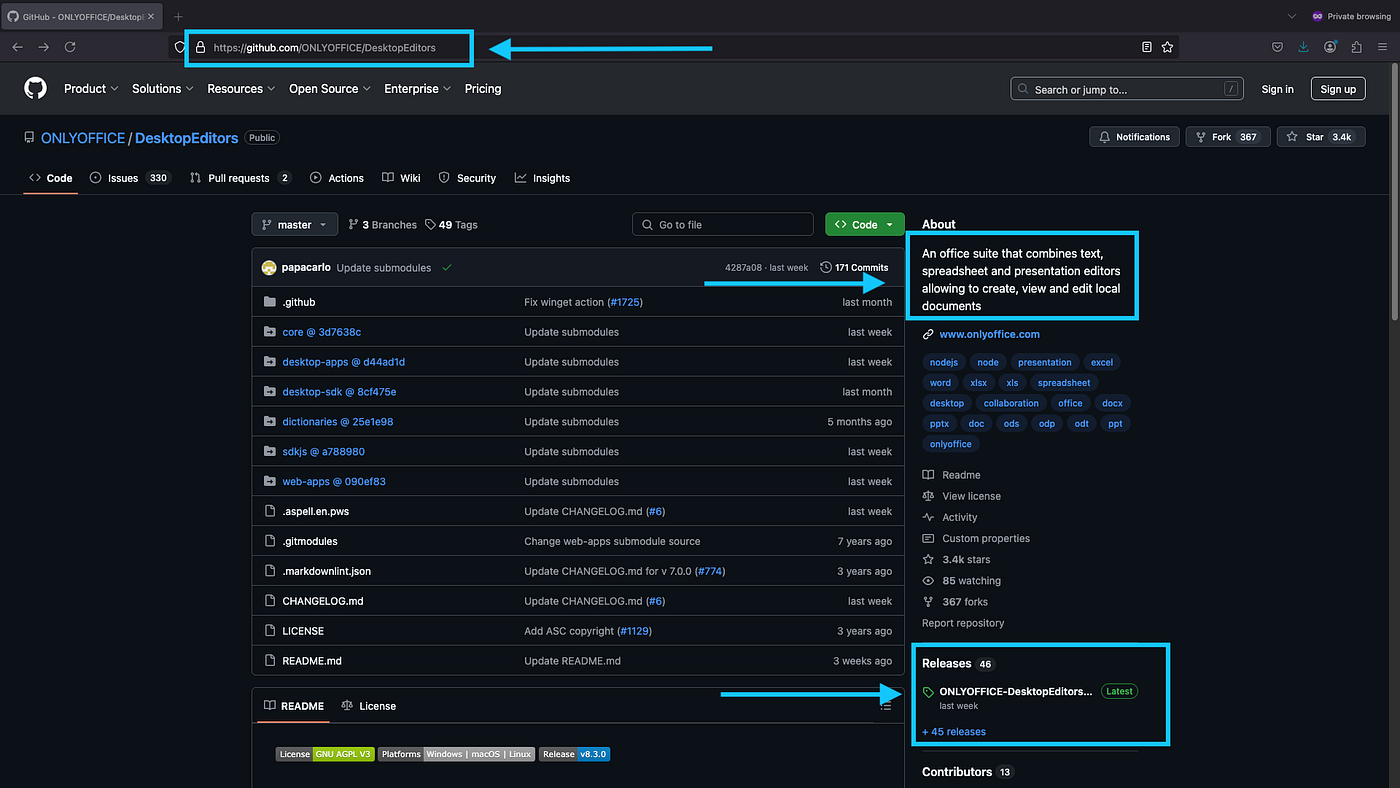This screenshot has height=788, width=1400.
Task: Click the search or jump to field
Action: coord(1127,89)
